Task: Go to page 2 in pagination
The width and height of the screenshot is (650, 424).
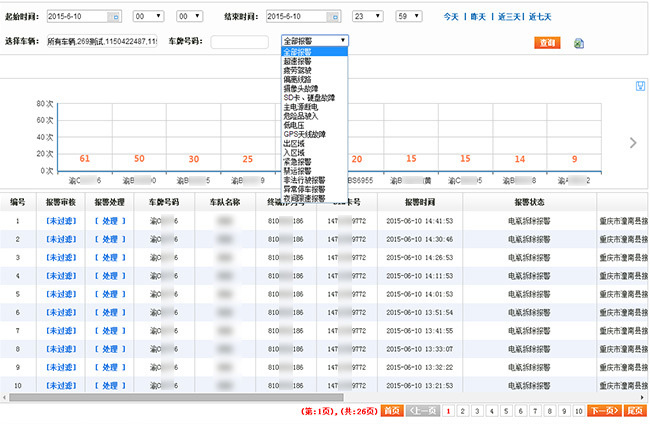Action: [463, 411]
